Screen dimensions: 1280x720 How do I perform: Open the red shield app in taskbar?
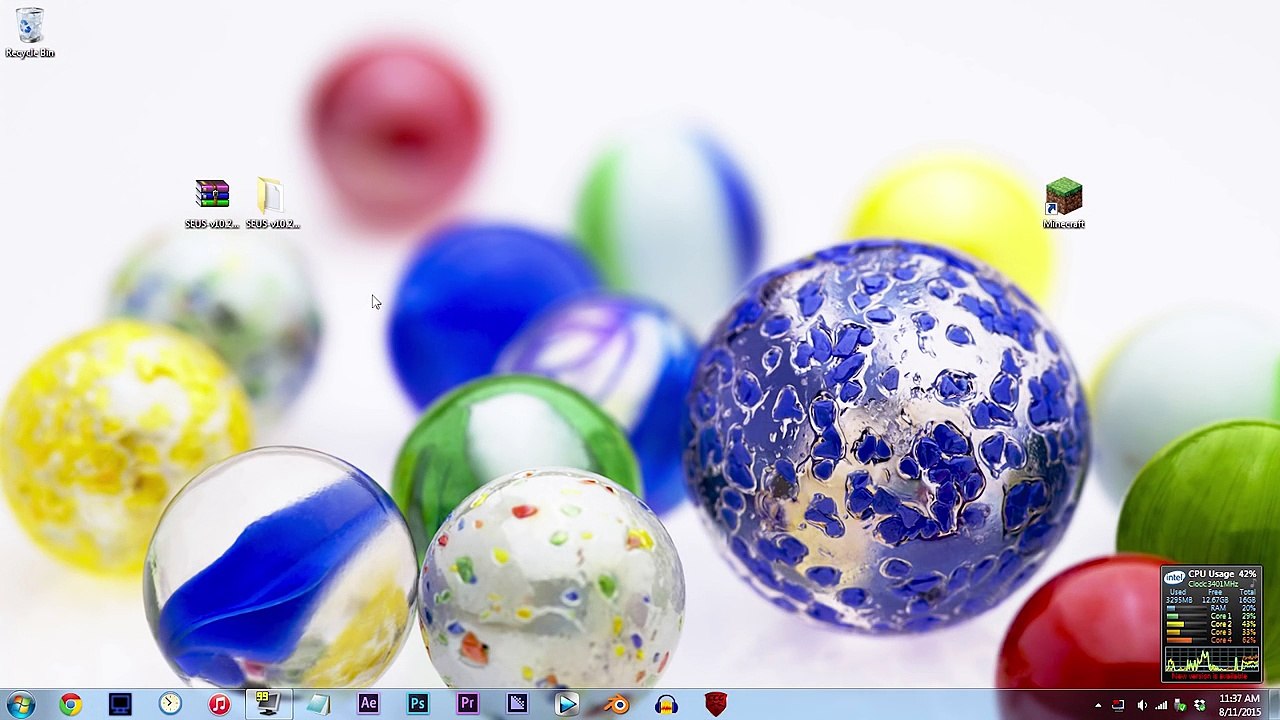coord(716,704)
